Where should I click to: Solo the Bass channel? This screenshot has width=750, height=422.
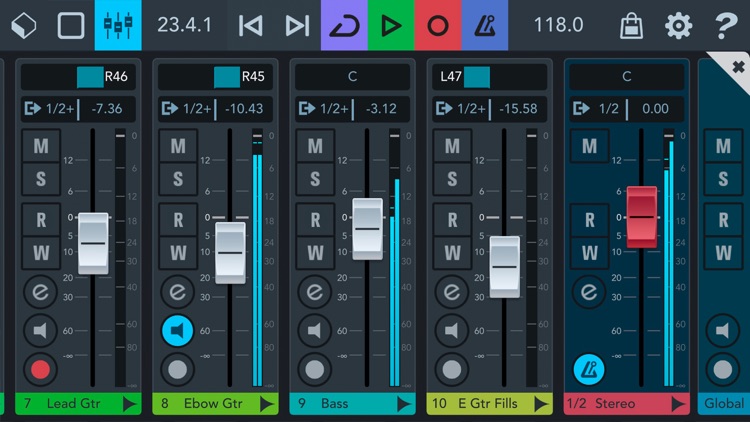(x=315, y=178)
